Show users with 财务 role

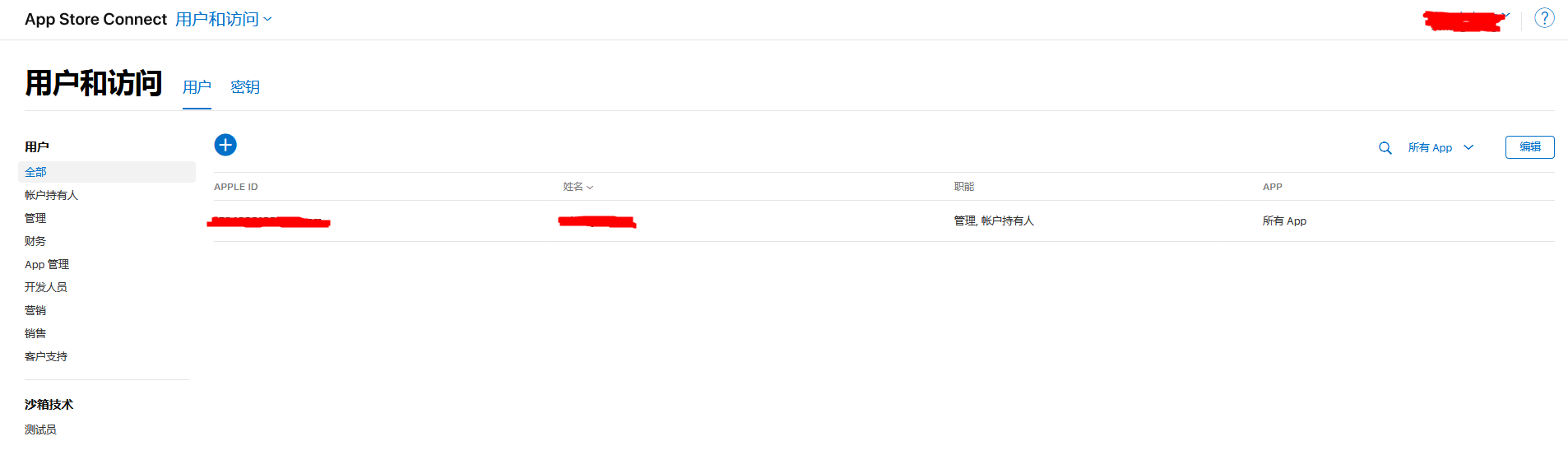35,241
